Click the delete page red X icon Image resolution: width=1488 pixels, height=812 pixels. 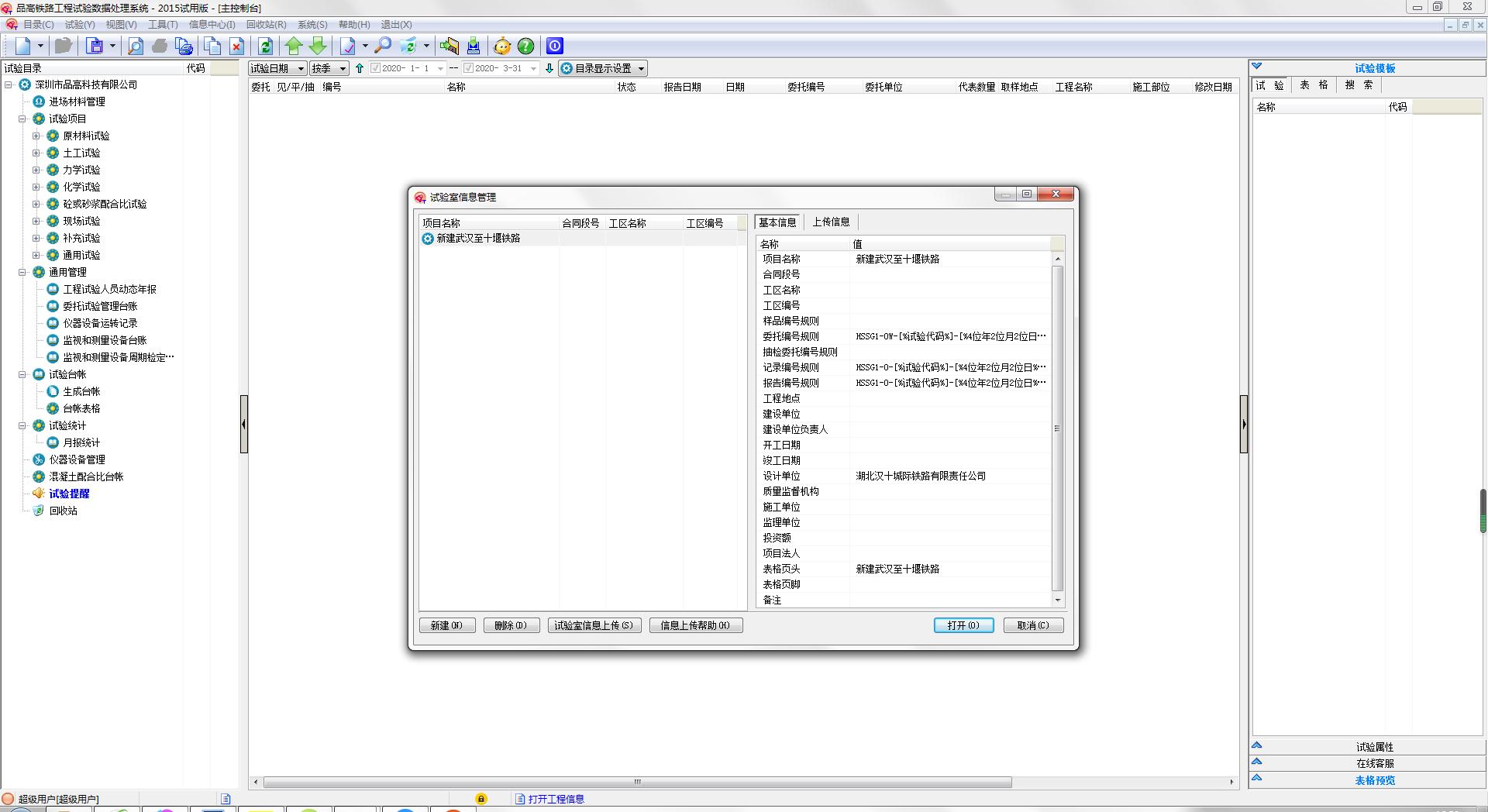coord(237,46)
